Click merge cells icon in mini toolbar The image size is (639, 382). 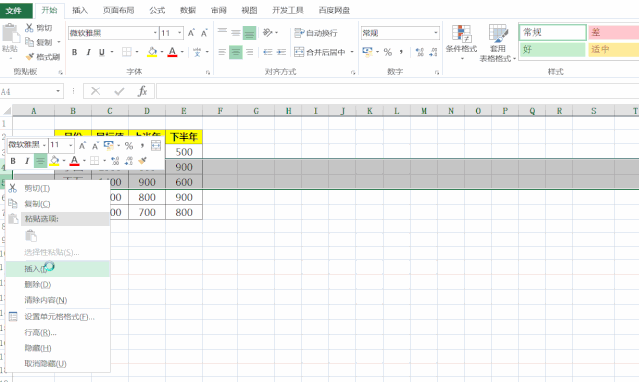(156, 145)
